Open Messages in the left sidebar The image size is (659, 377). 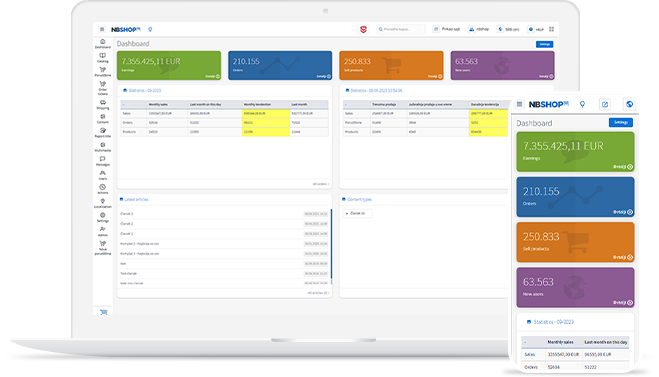tap(103, 161)
